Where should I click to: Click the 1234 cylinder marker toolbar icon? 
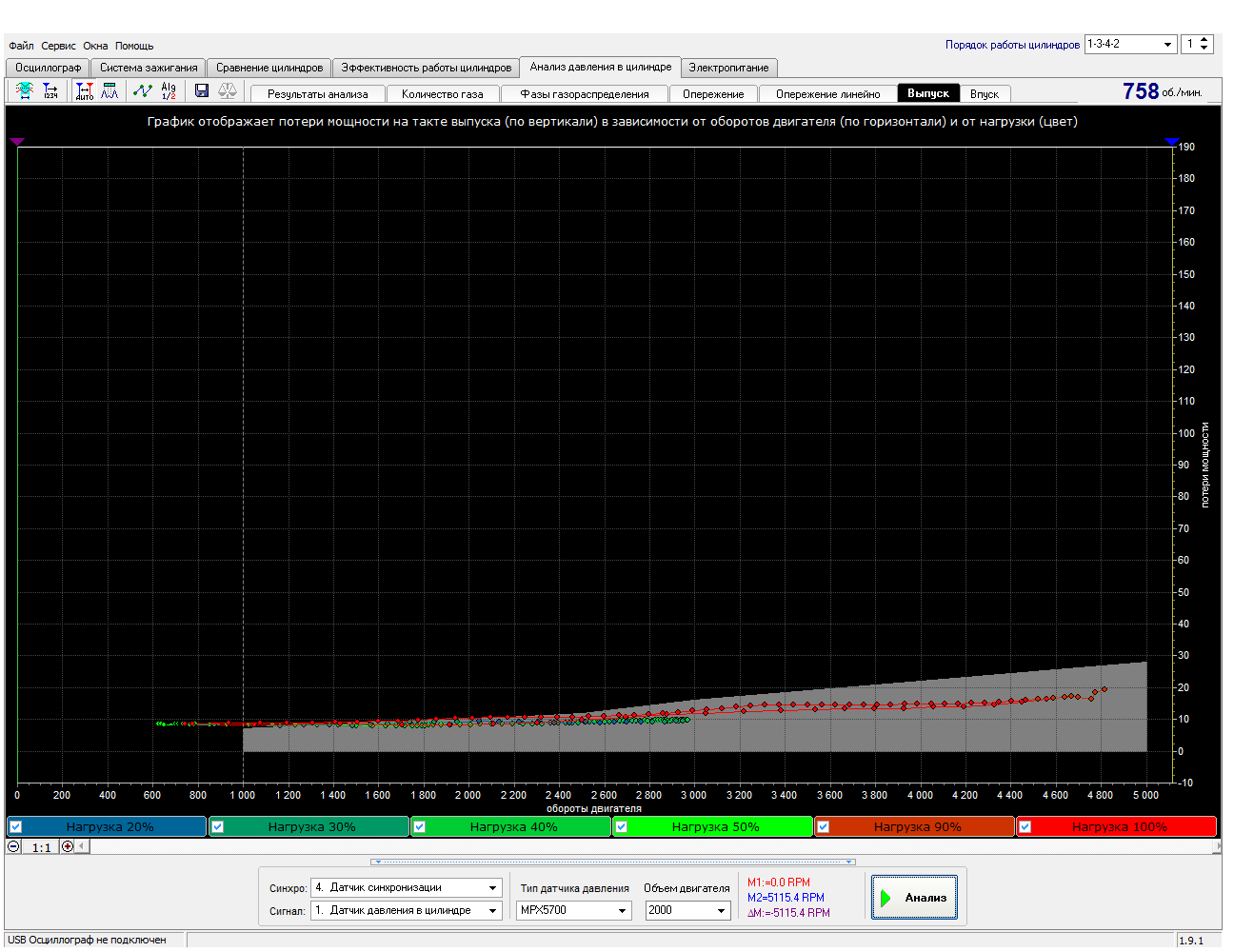click(x=50, y=90)
